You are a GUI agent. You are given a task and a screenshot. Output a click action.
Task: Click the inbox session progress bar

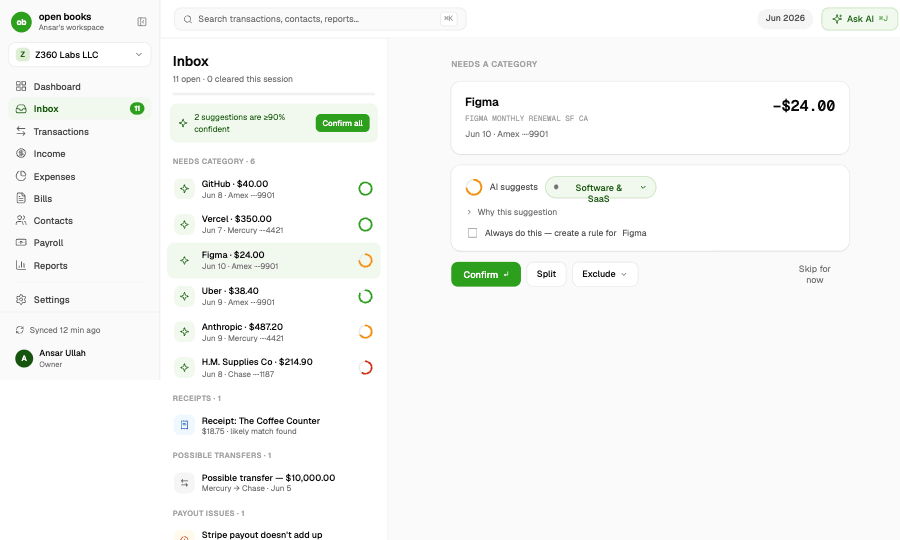[274, 93]
